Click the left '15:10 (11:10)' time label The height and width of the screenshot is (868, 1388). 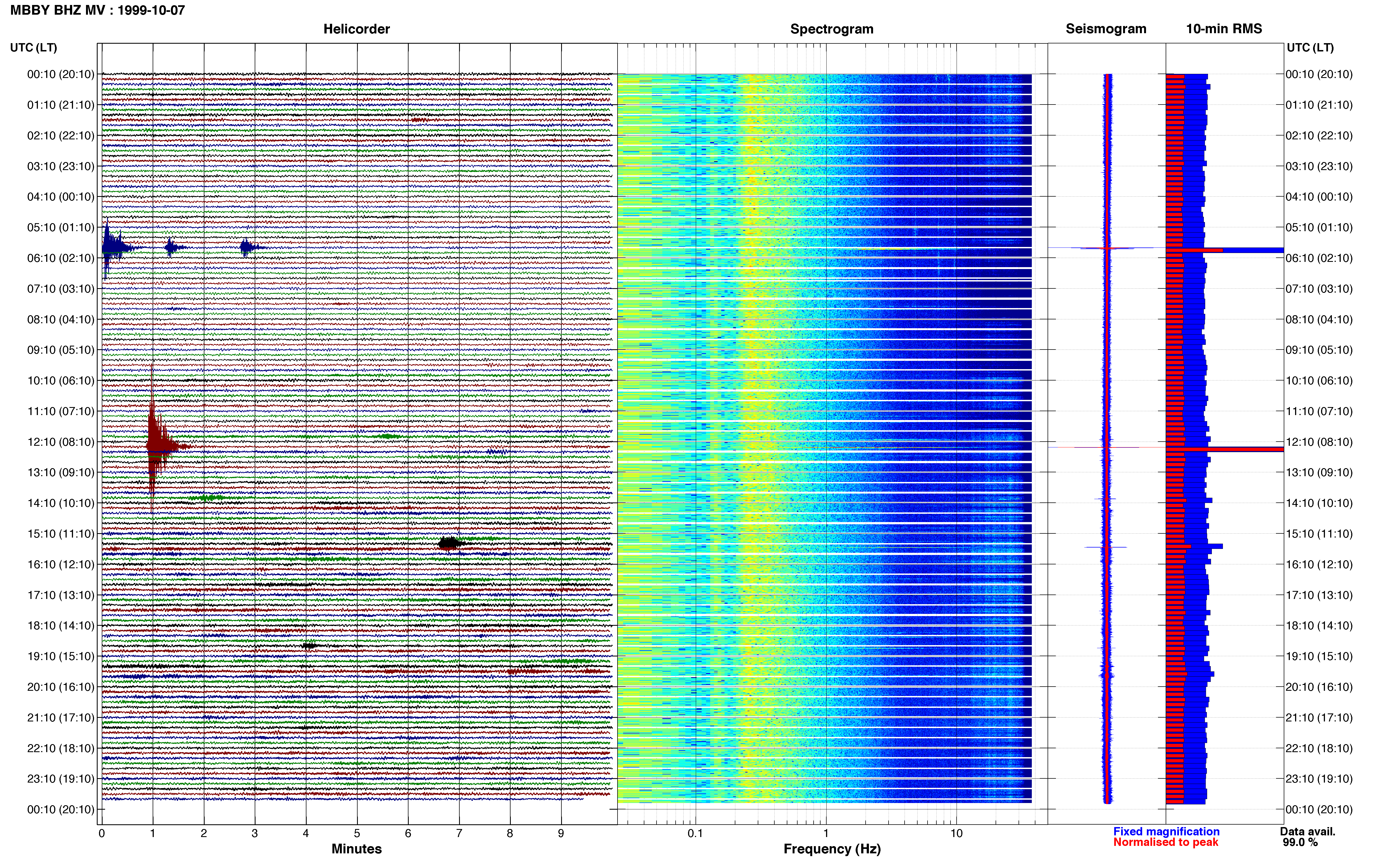click(61, 533)
